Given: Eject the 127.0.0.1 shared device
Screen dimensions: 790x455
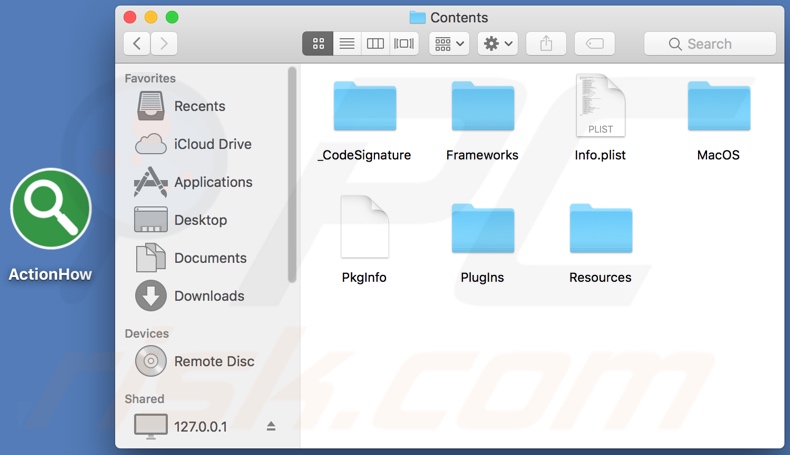Looking at the screenshot, I should (x=271, y=426).
